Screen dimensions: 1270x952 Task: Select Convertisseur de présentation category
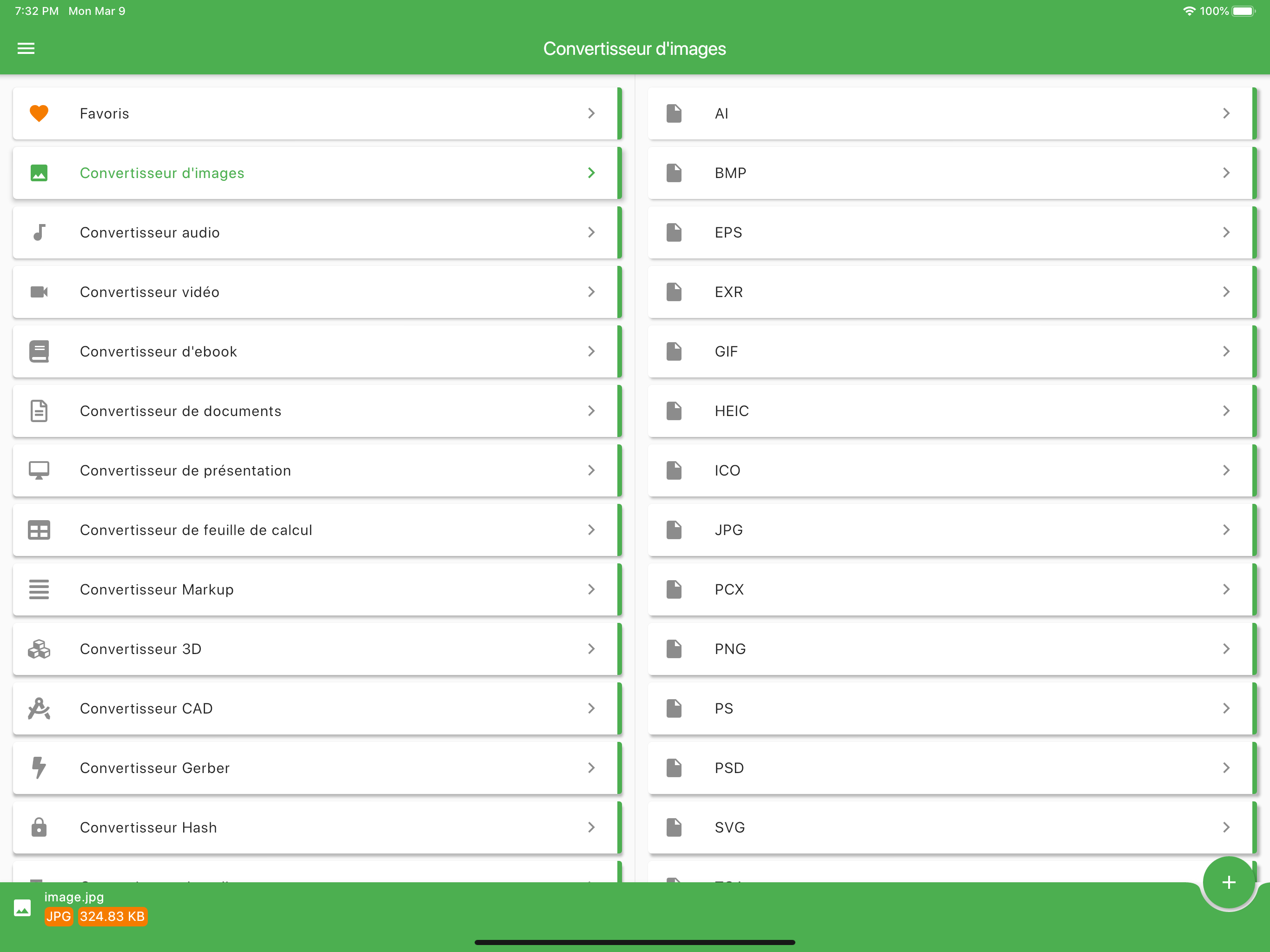coord(185,470)
